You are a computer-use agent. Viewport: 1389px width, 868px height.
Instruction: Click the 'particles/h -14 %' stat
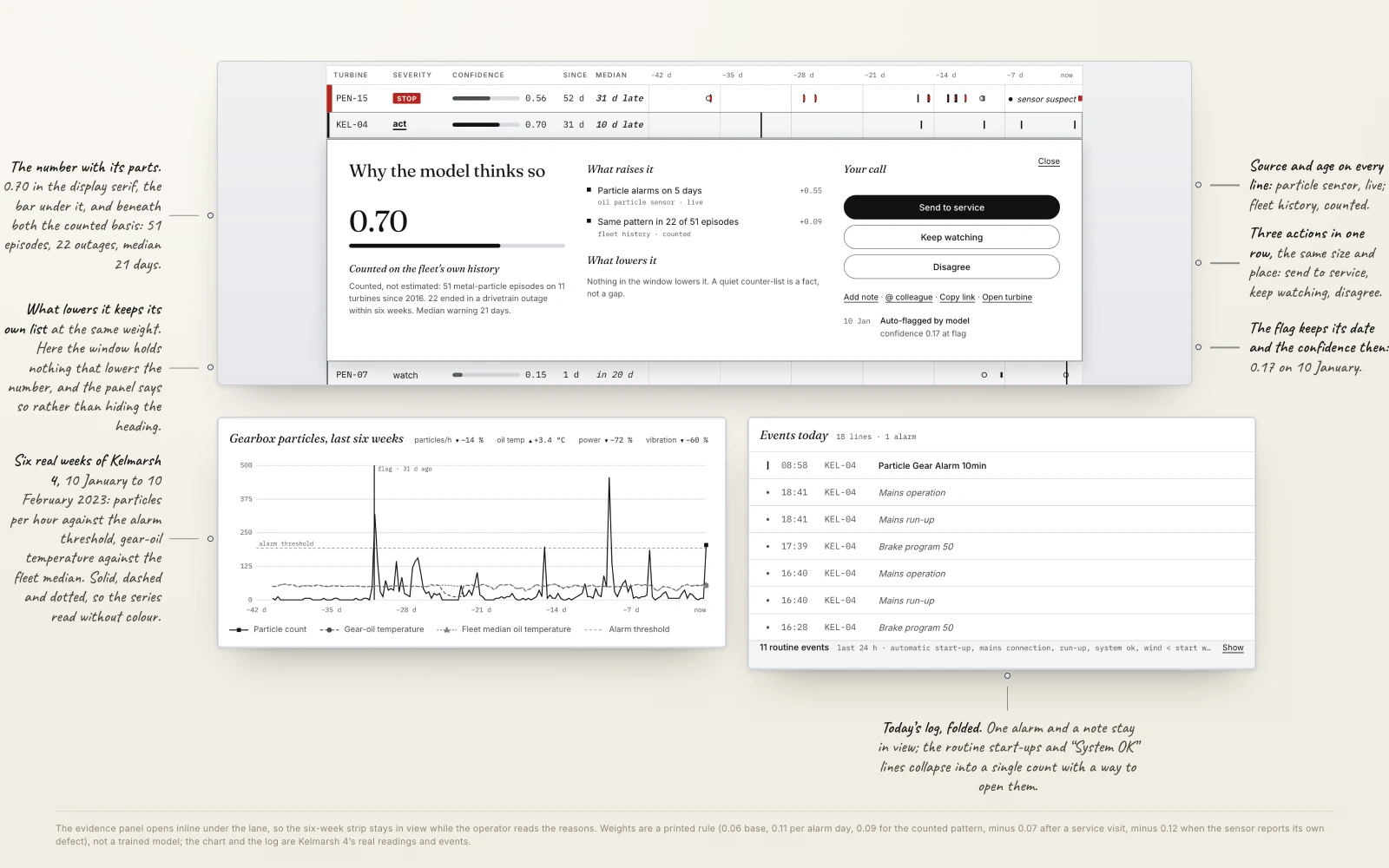(x=449, y=440)
